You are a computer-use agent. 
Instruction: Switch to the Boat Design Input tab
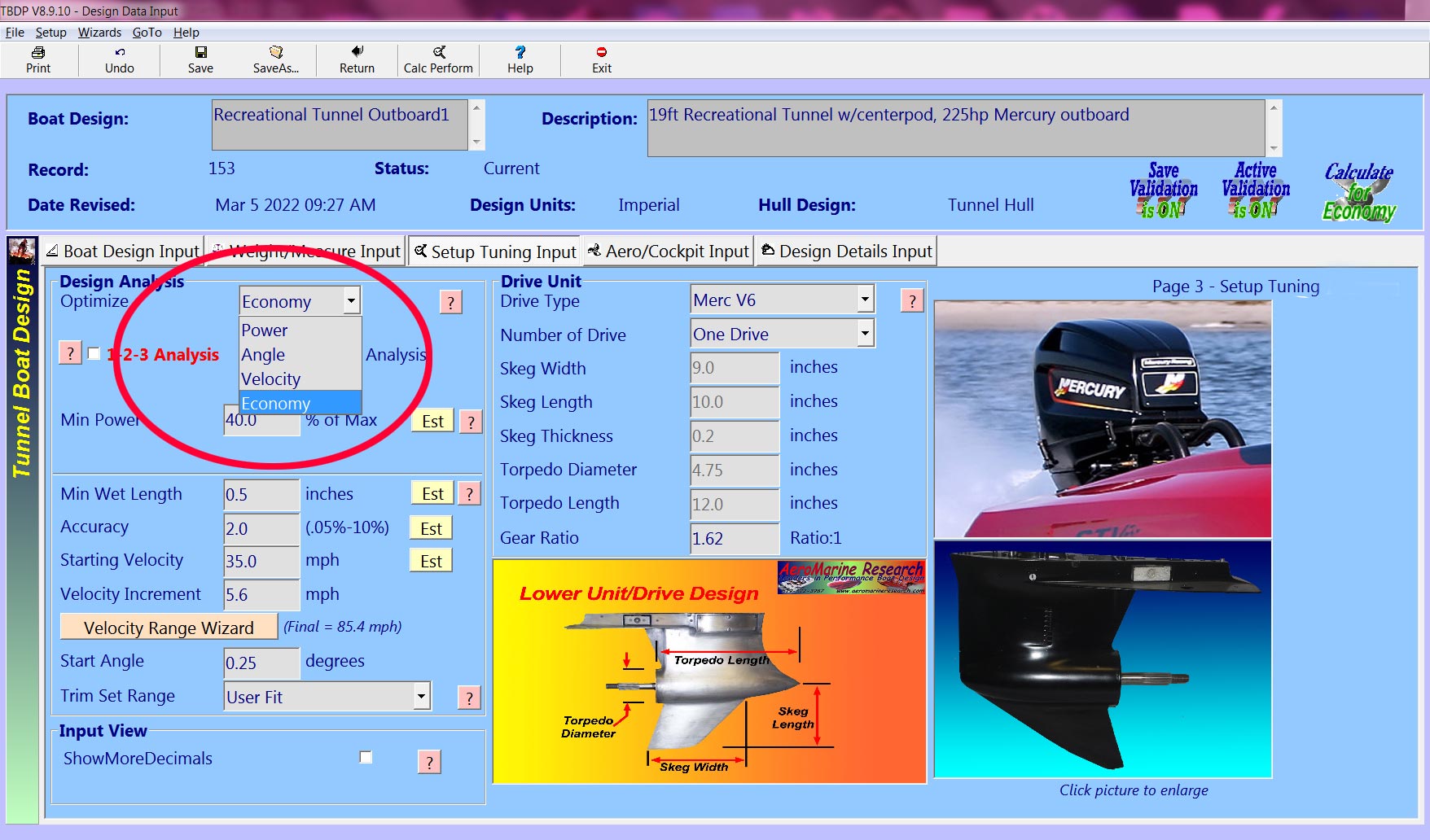point(122,252)
